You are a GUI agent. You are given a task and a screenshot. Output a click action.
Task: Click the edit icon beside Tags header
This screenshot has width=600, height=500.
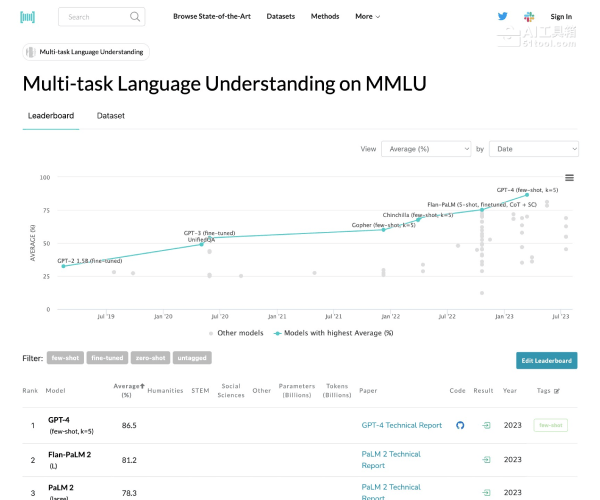click(x=557, y=391)
